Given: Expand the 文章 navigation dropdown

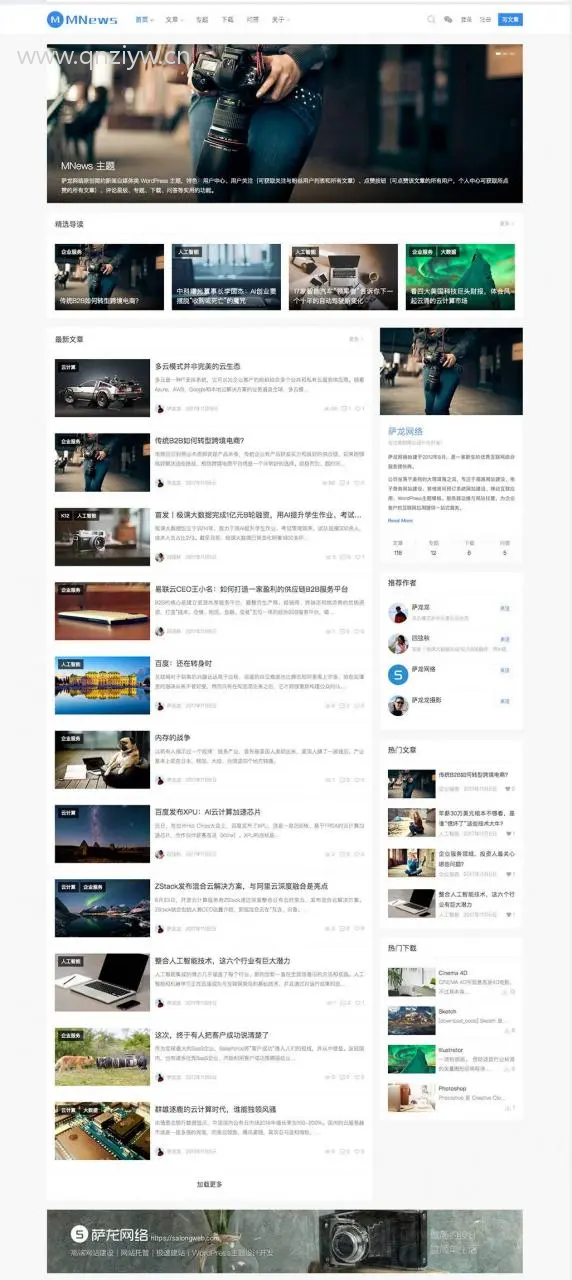Looking at the screenshot, I should 174,19.
